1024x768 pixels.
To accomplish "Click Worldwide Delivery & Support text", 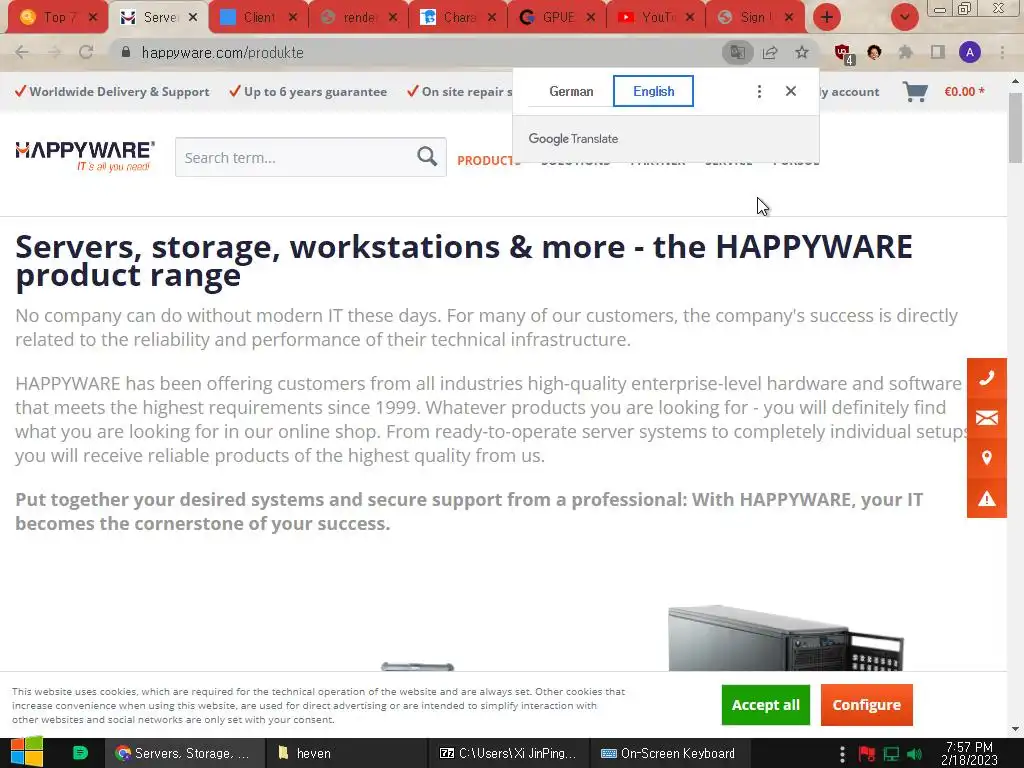I will pyautogui.click(x=119, y=92).
